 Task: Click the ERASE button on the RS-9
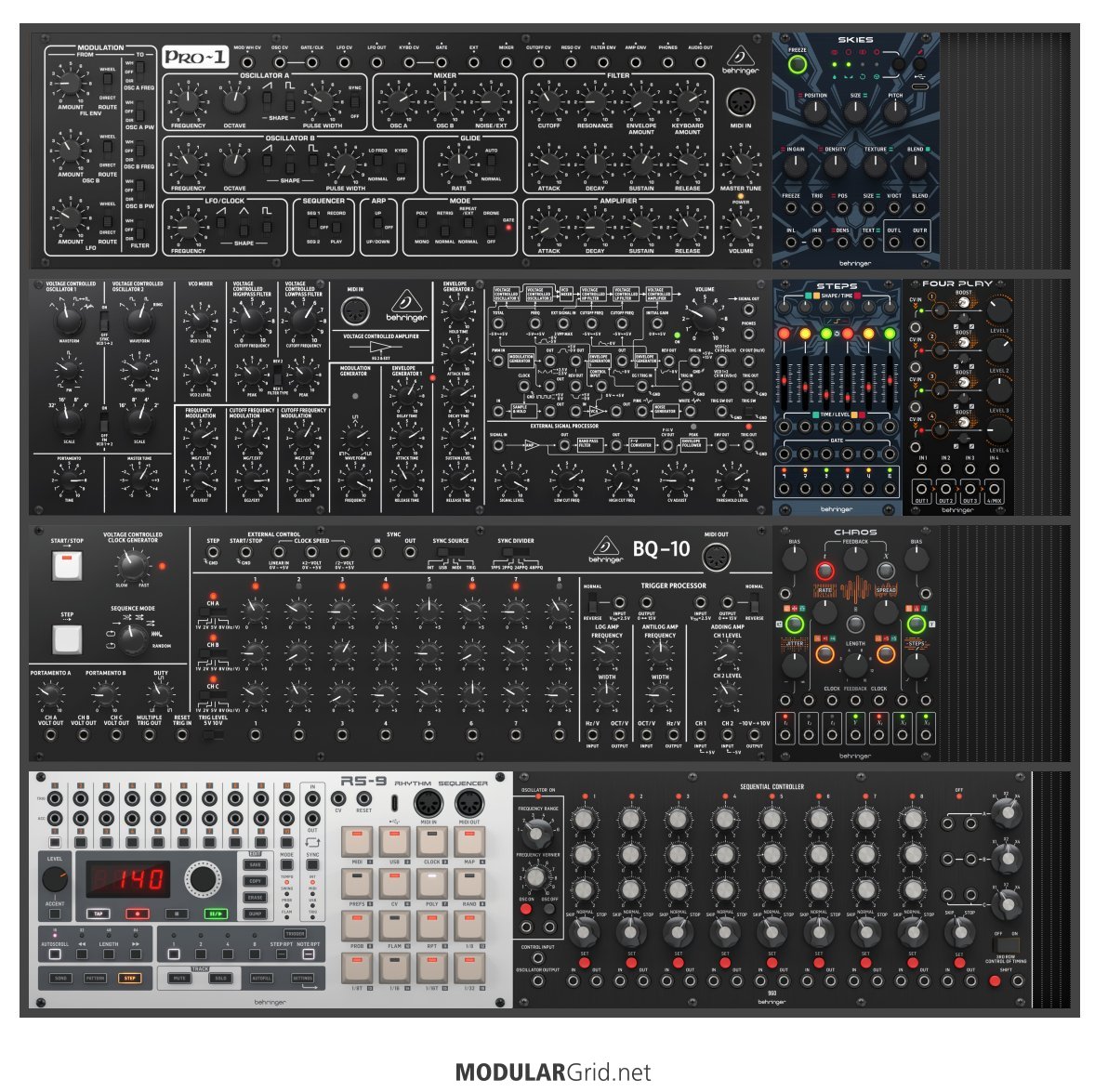click(255, 897)
